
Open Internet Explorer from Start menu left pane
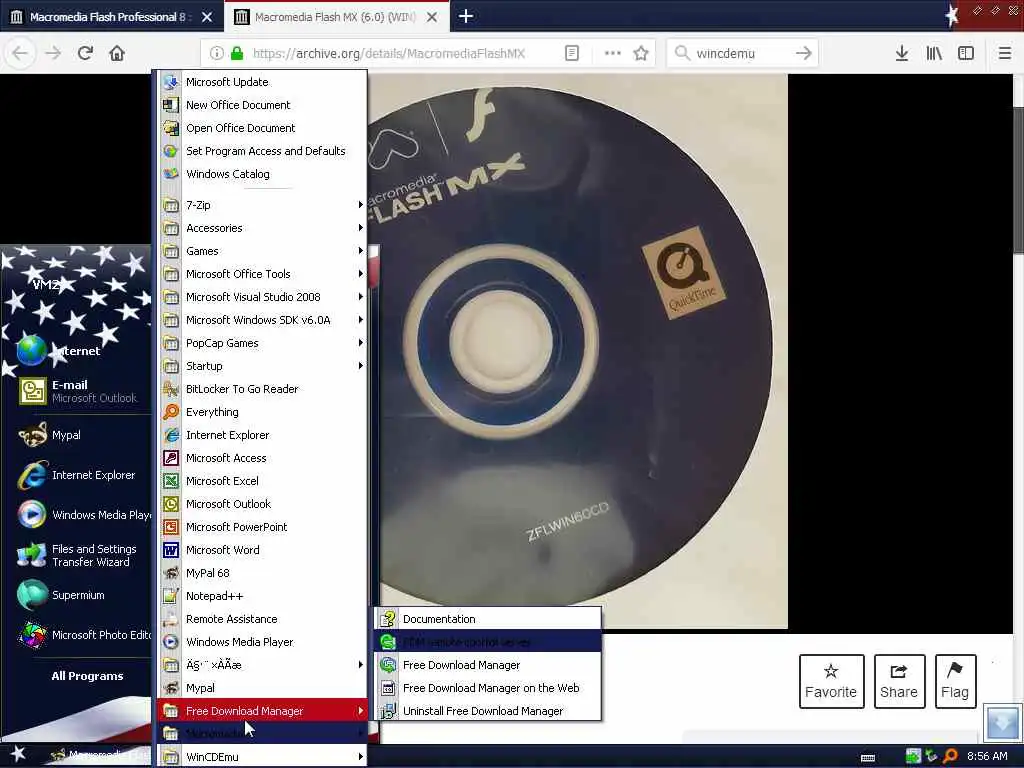[77, 475]
